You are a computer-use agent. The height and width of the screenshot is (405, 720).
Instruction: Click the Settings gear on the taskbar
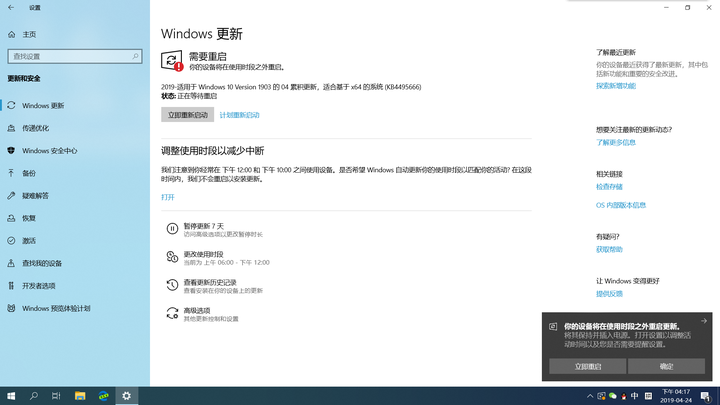[x=126, y=396]
